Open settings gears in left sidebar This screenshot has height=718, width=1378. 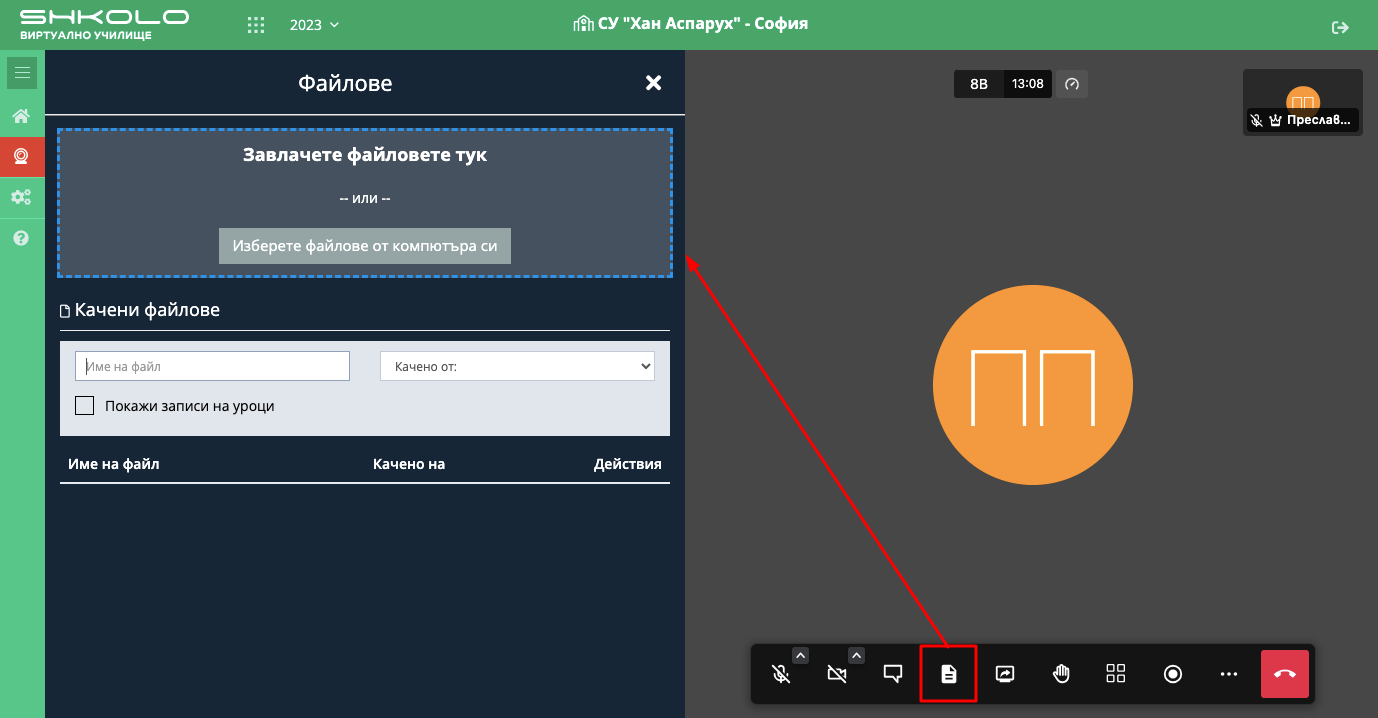click(21, 197)
